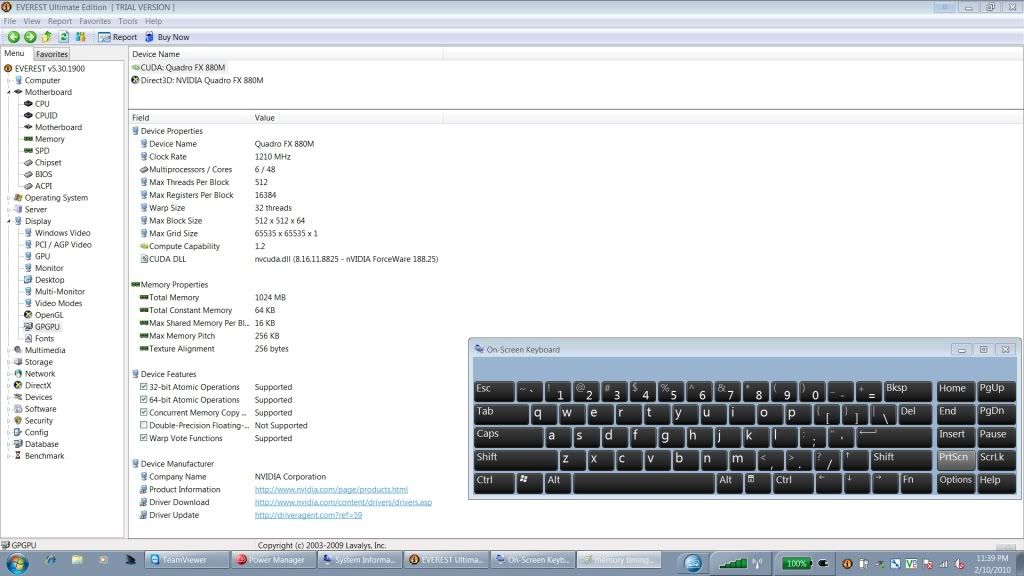
Task: Switch to the Favorites tab
Action: tap(52, 54)
